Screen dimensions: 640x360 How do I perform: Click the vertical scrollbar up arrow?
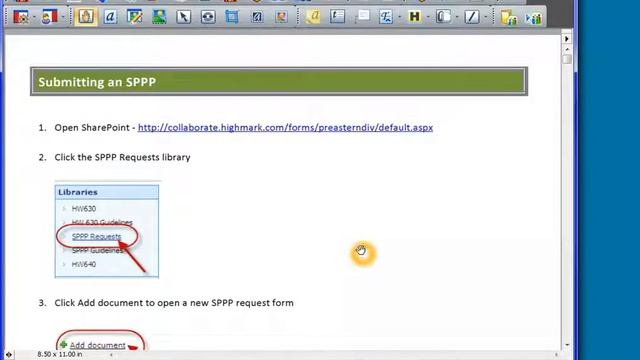click(567, 49)
